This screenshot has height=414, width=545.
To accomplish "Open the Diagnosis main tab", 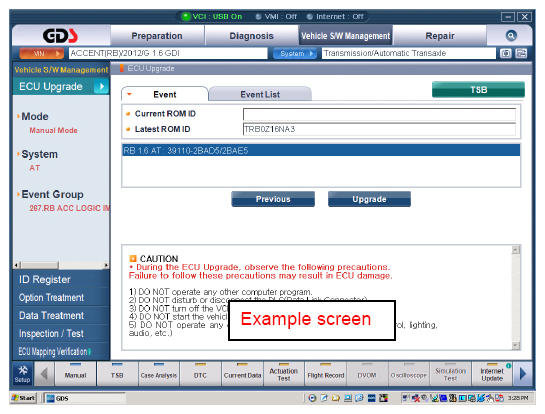I will pyautogui.click(x=252, y=36).
